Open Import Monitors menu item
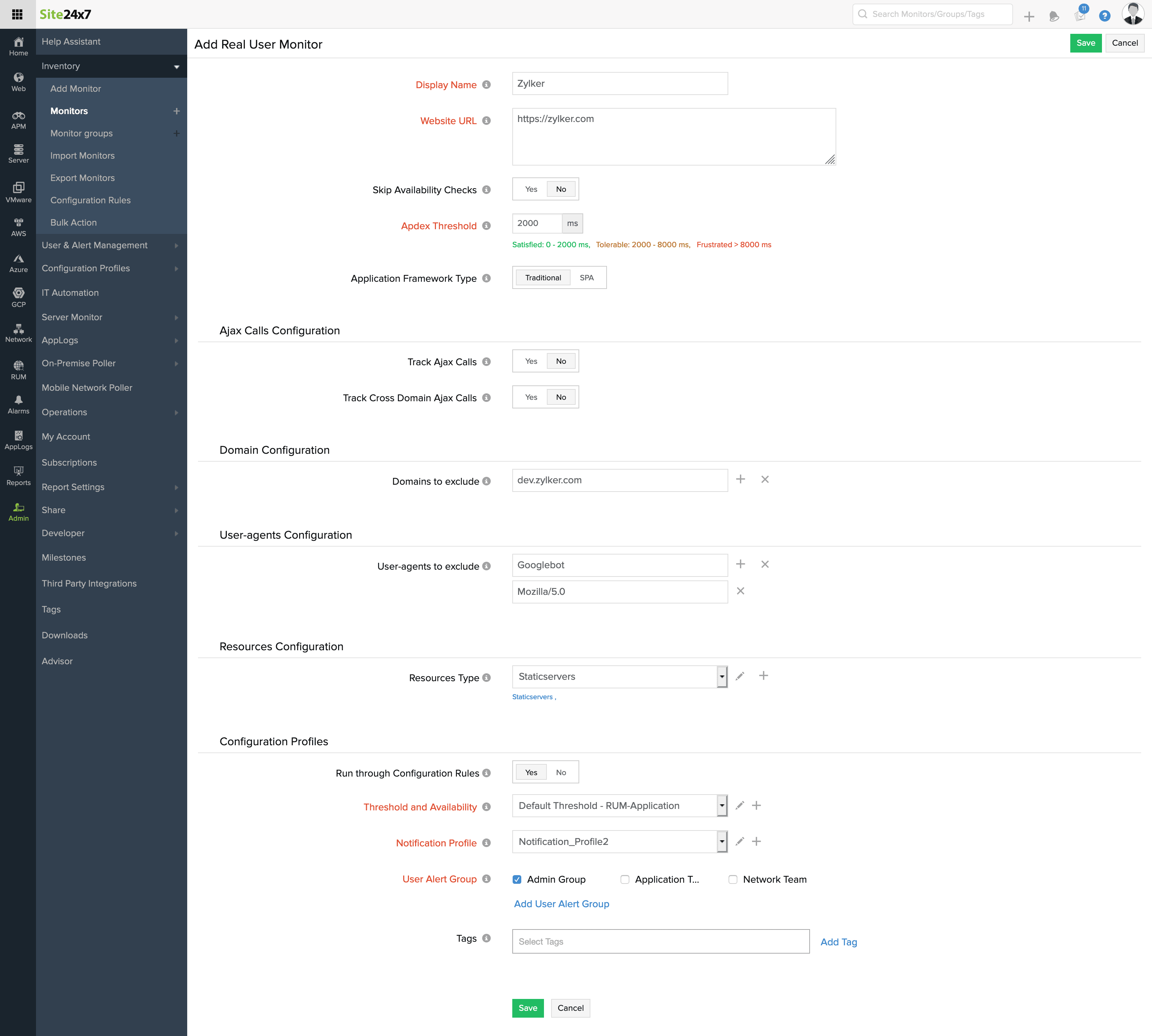This screenshot has height=1036, width=1152. (x=82, y=155)
